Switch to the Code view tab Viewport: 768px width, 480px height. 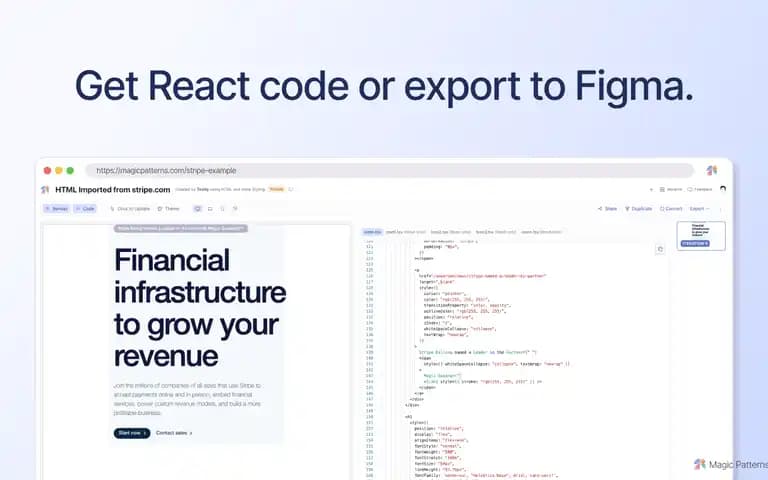pyautogui.click(x=85, y=209)
